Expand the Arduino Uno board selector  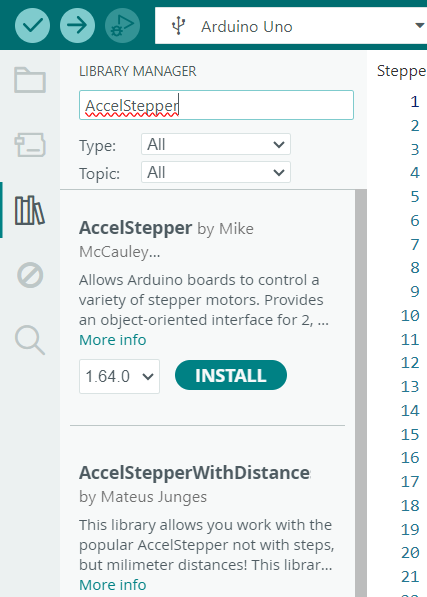(291, 26)
